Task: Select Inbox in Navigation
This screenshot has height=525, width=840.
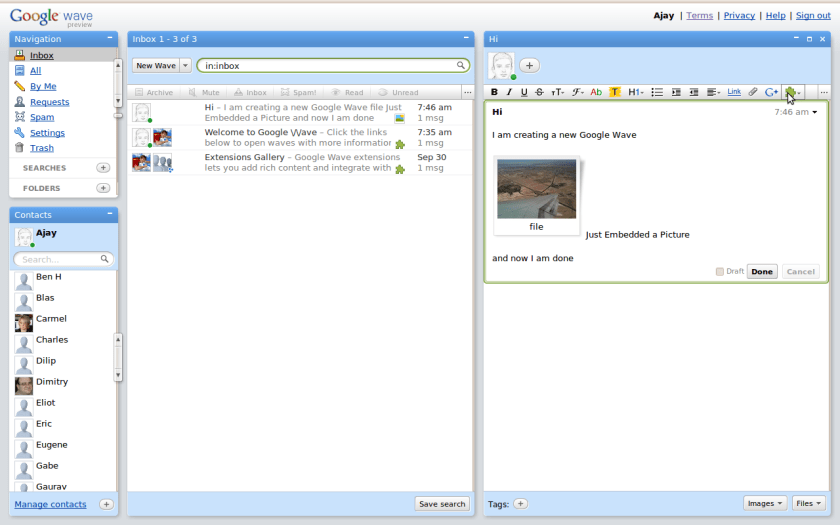Action: tap(42, 55)
